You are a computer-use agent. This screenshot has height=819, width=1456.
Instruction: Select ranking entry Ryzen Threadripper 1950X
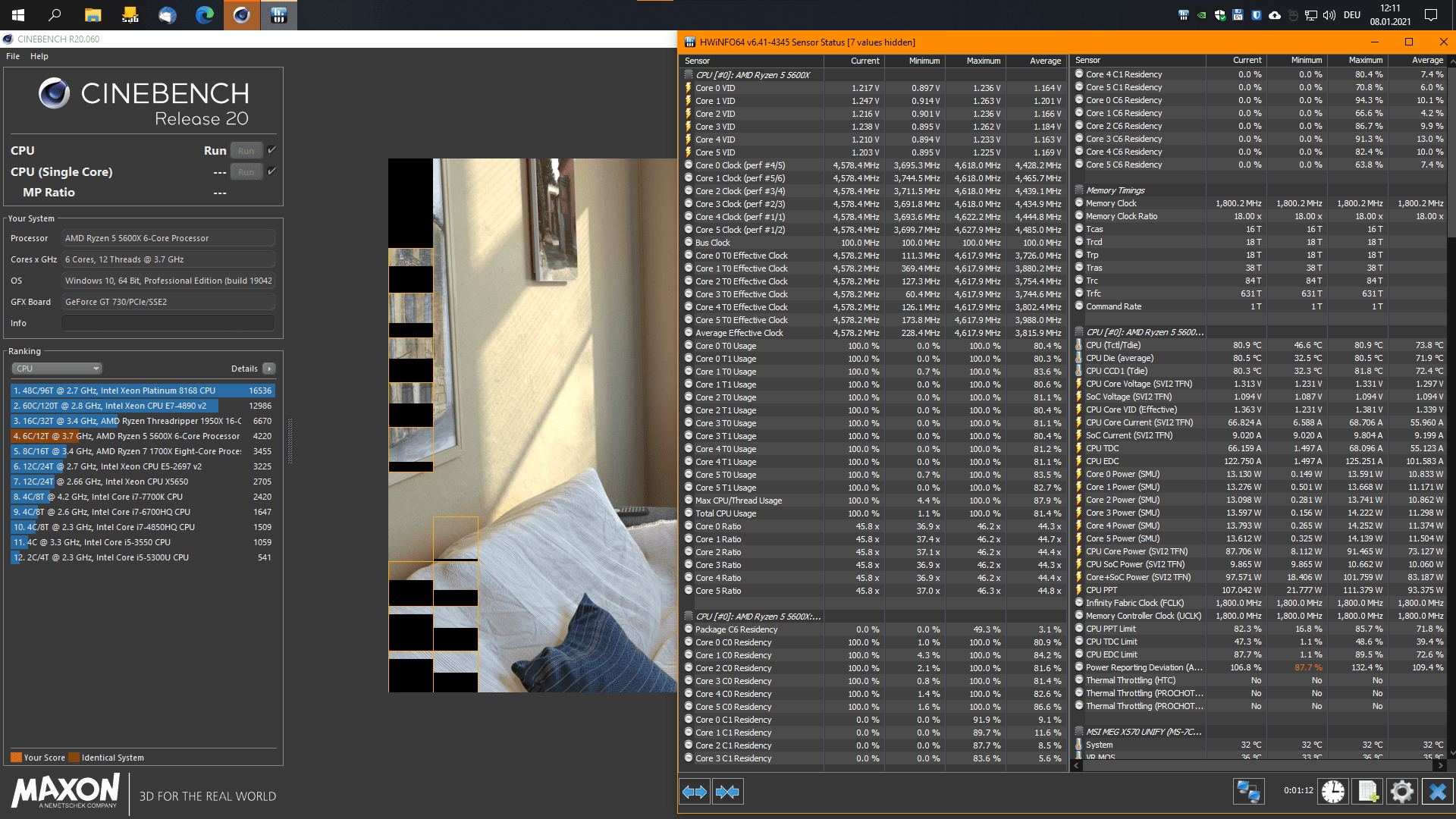click(143, 421)
